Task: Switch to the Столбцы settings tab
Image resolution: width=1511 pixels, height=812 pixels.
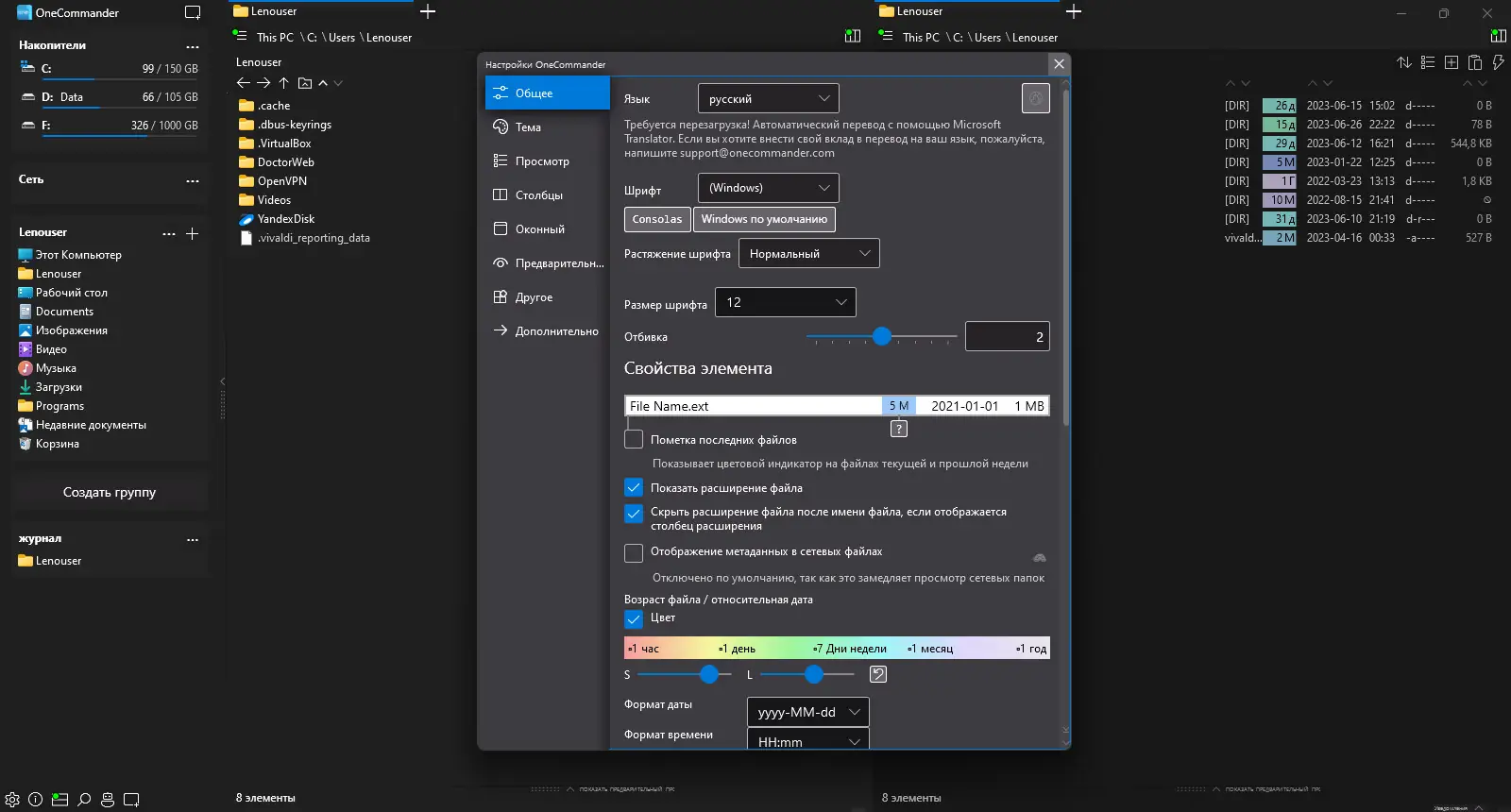Action: pyautogui.click(x=548, y=195)
